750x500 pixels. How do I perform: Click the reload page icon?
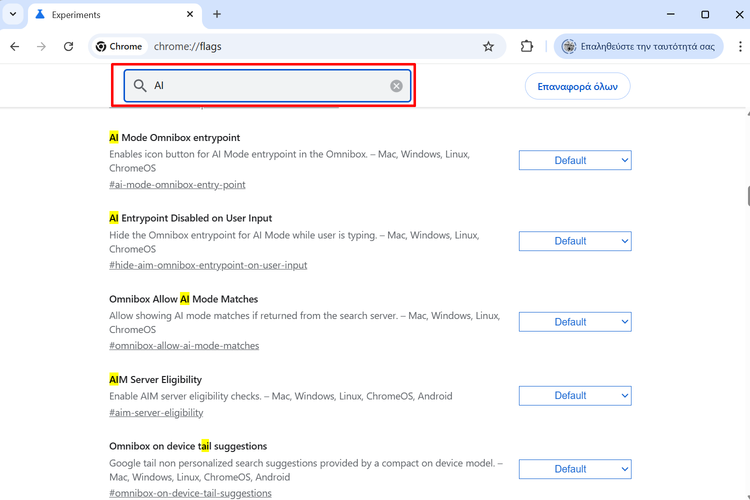pos(68,46)
